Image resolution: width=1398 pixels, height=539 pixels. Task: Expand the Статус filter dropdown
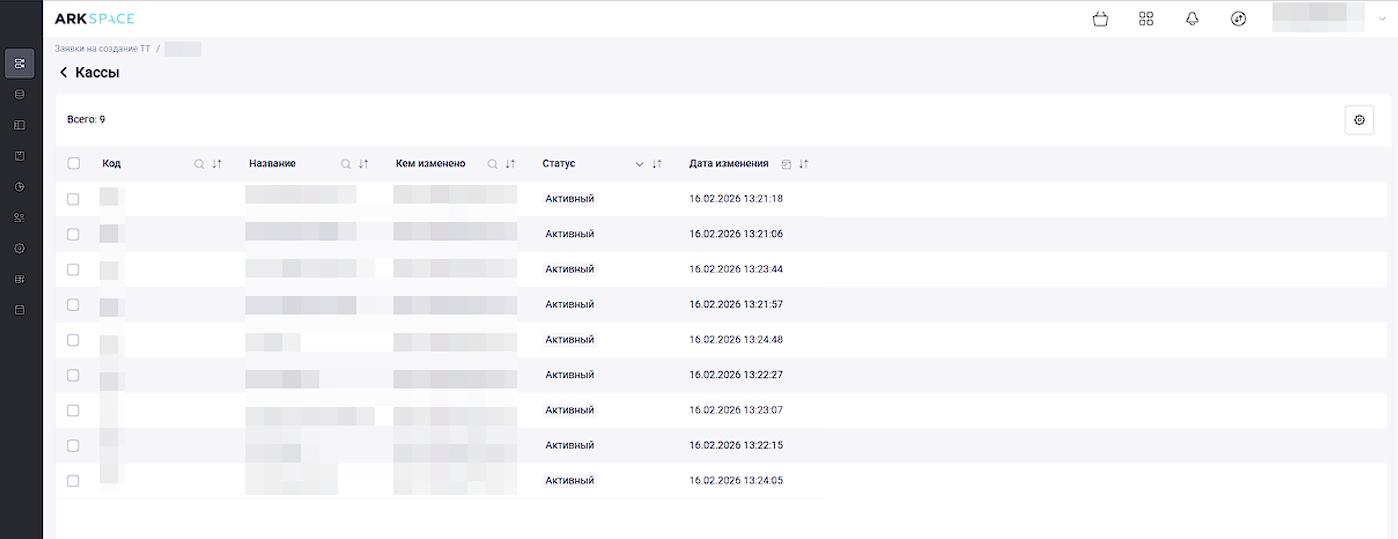pyautogui.click(x=639, y=164)
